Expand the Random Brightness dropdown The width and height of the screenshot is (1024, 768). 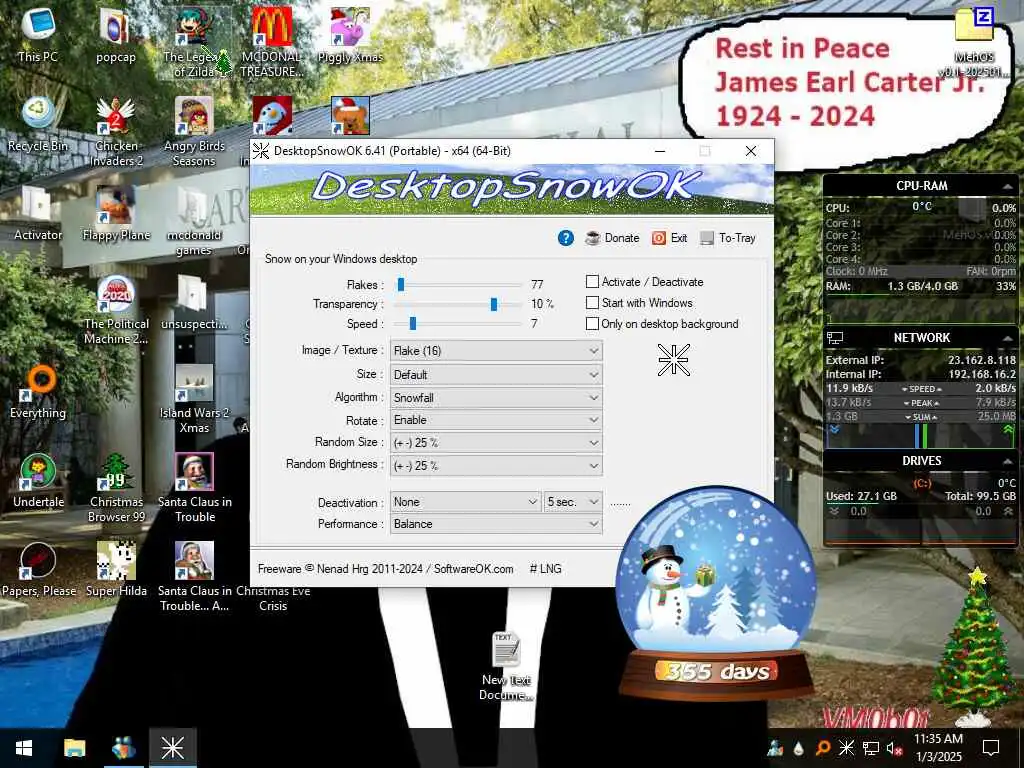click(496, 466)
